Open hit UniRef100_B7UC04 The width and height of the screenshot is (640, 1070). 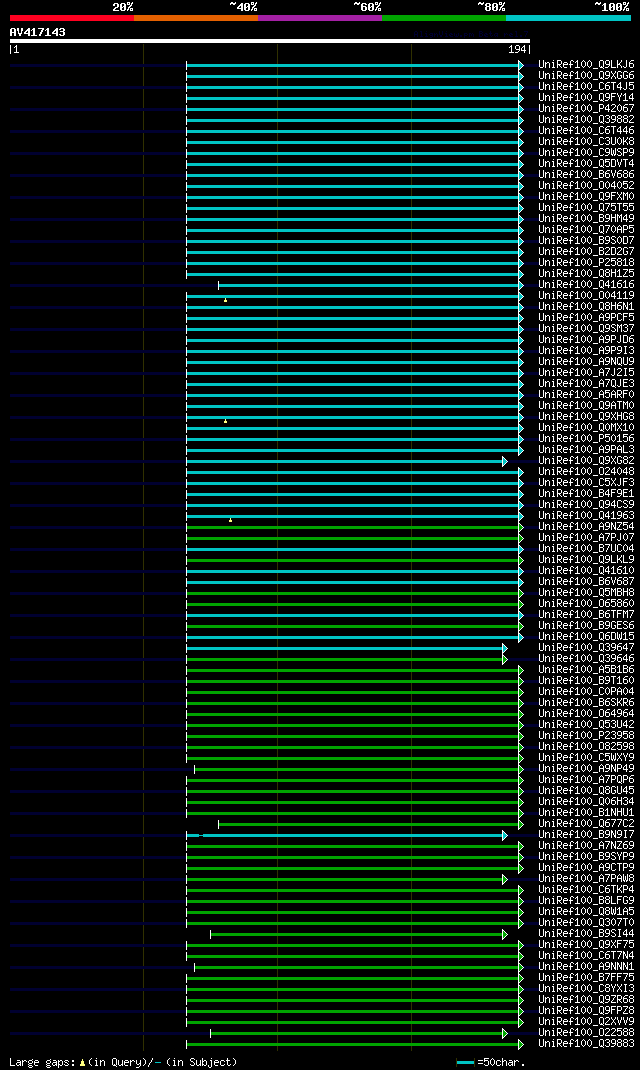pos(586,548)
